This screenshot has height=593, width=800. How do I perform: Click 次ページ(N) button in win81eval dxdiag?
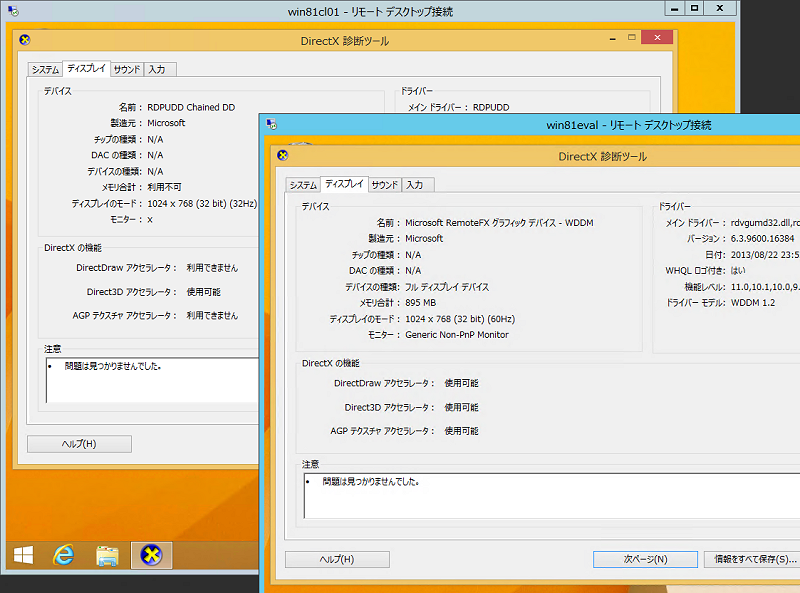[x=645, y=559]
